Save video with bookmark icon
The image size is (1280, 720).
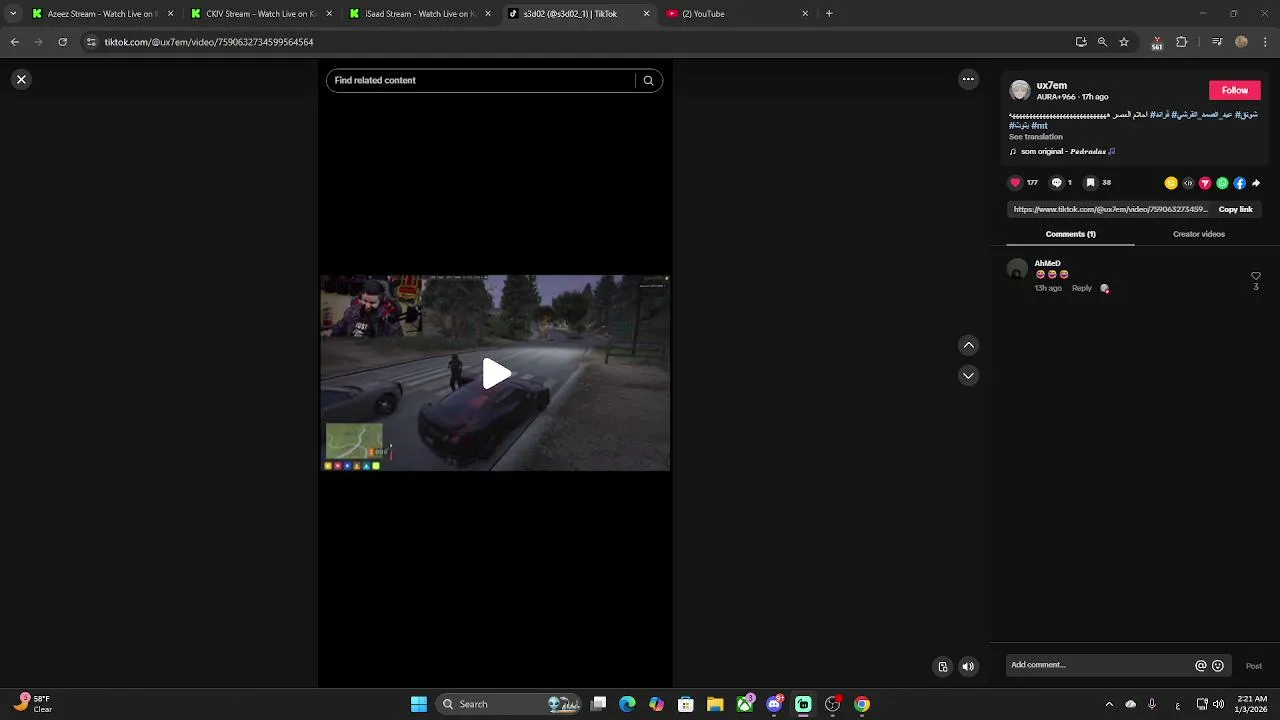coord(1090,183)
